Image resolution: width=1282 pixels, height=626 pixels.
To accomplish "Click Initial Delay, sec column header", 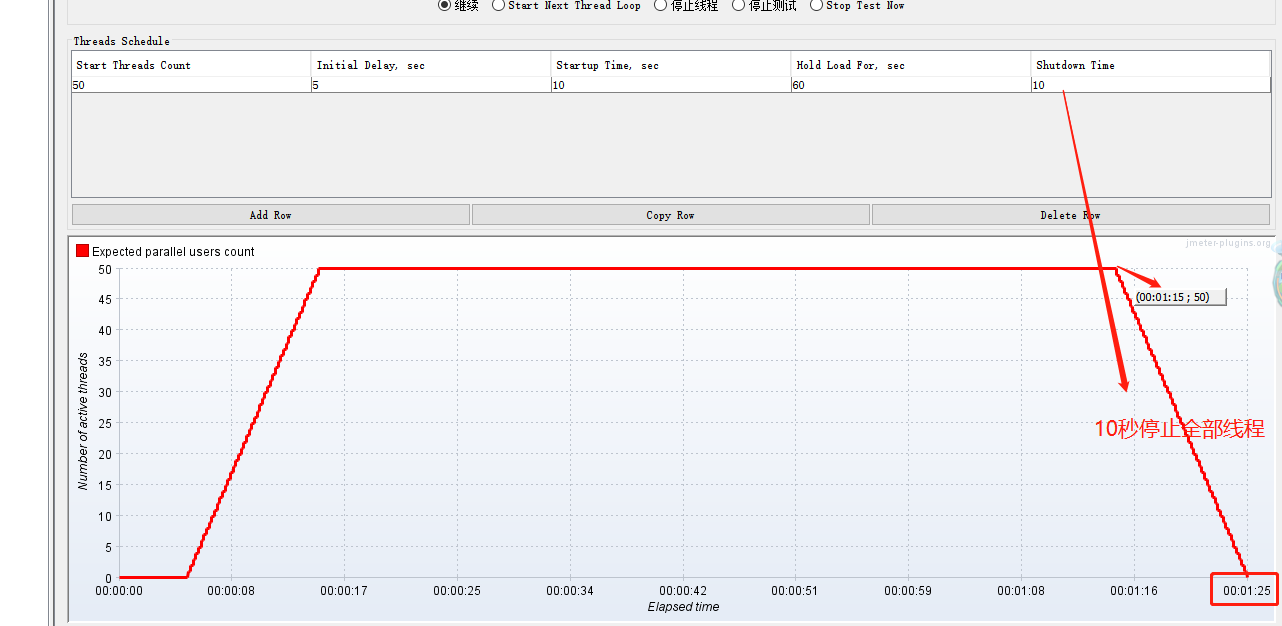I will pyautogui.click(x=431, y=65).
